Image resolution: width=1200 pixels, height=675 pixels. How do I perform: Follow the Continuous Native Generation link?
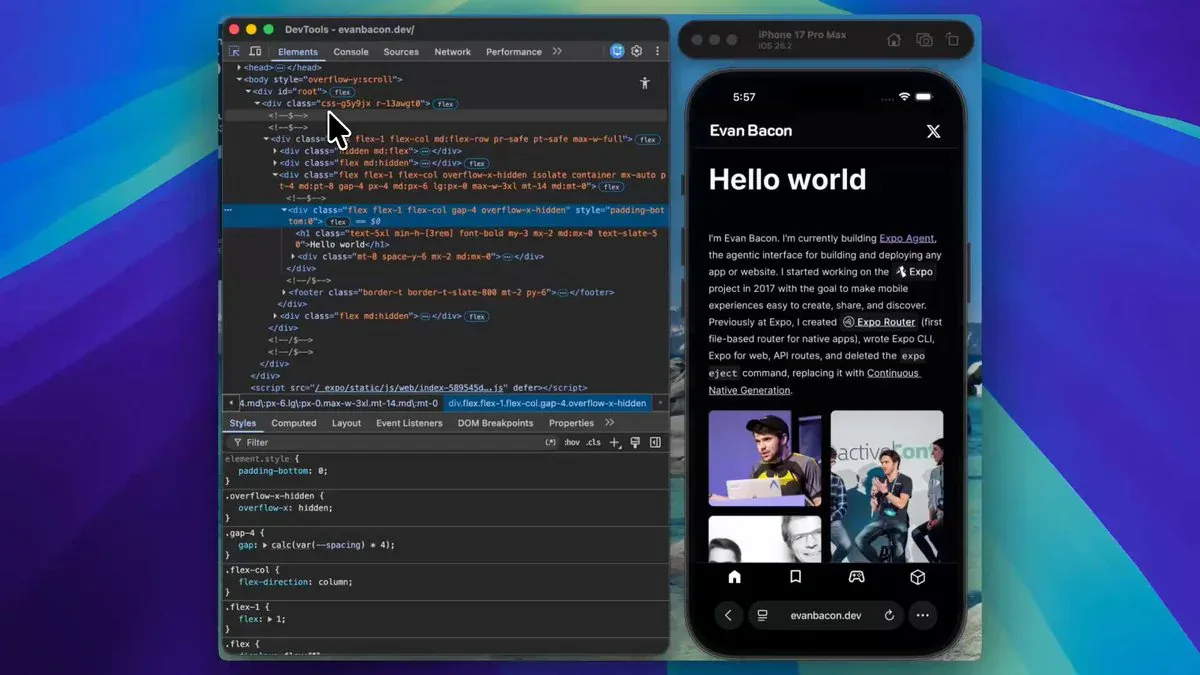pyautogui.click(x=814, y=381)
